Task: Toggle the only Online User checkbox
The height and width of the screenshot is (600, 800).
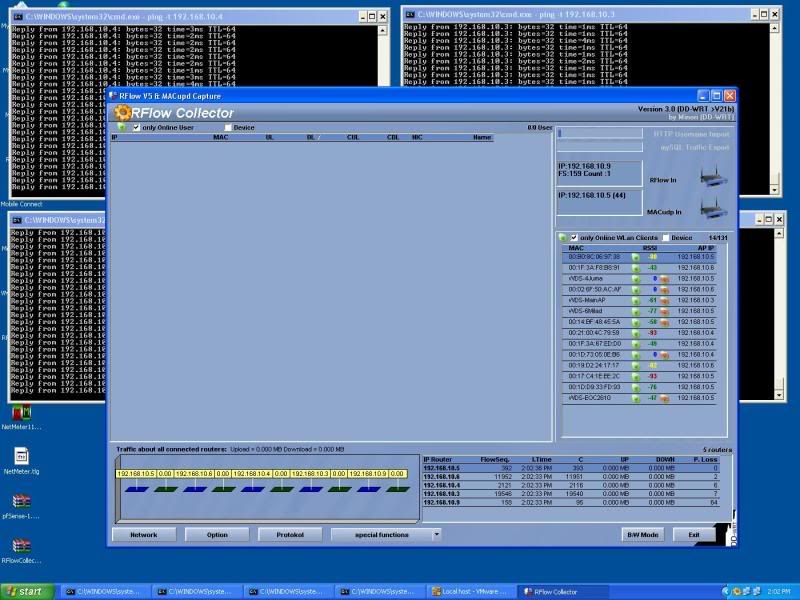Action: click(x=136, y=128)
